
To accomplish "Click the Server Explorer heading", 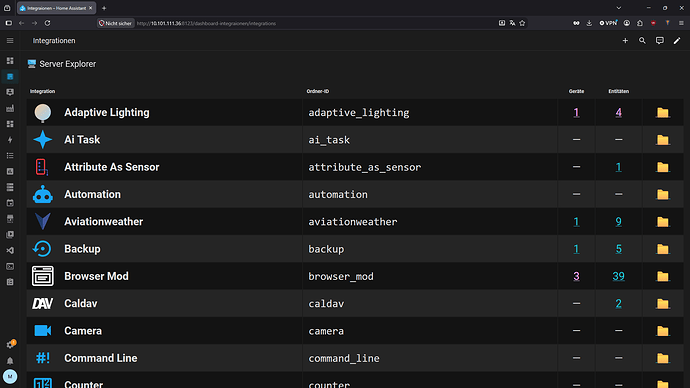I will tap(67, 64).
